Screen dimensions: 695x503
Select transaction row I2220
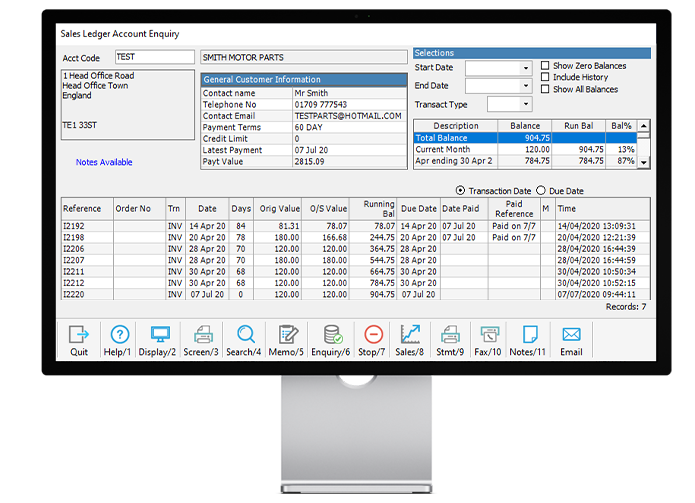coord(355,294)
